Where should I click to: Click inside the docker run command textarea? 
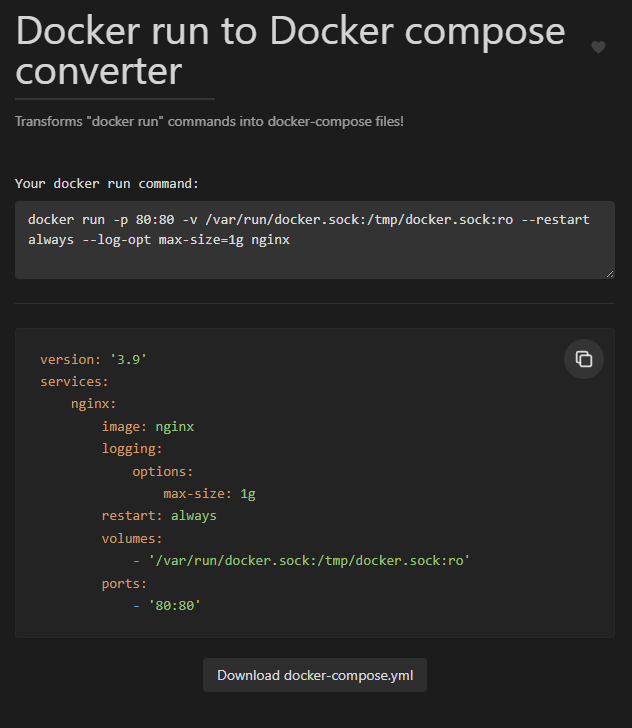[x=315, y=240]
